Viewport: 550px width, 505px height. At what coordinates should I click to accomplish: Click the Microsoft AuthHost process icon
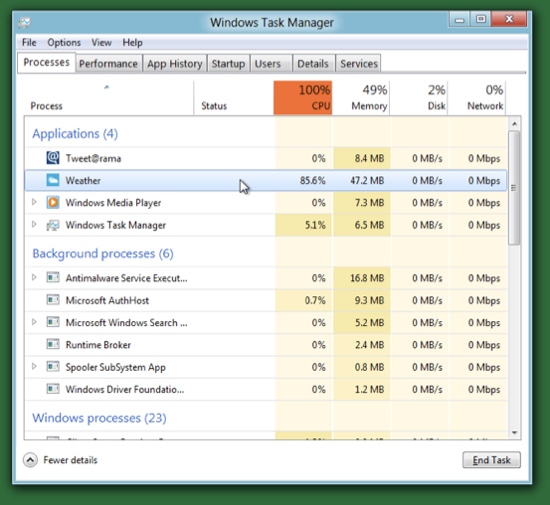click(x=53, y=300)
